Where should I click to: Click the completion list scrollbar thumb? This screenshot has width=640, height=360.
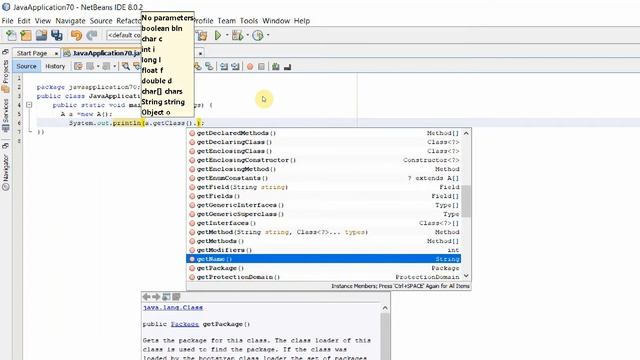466,201
